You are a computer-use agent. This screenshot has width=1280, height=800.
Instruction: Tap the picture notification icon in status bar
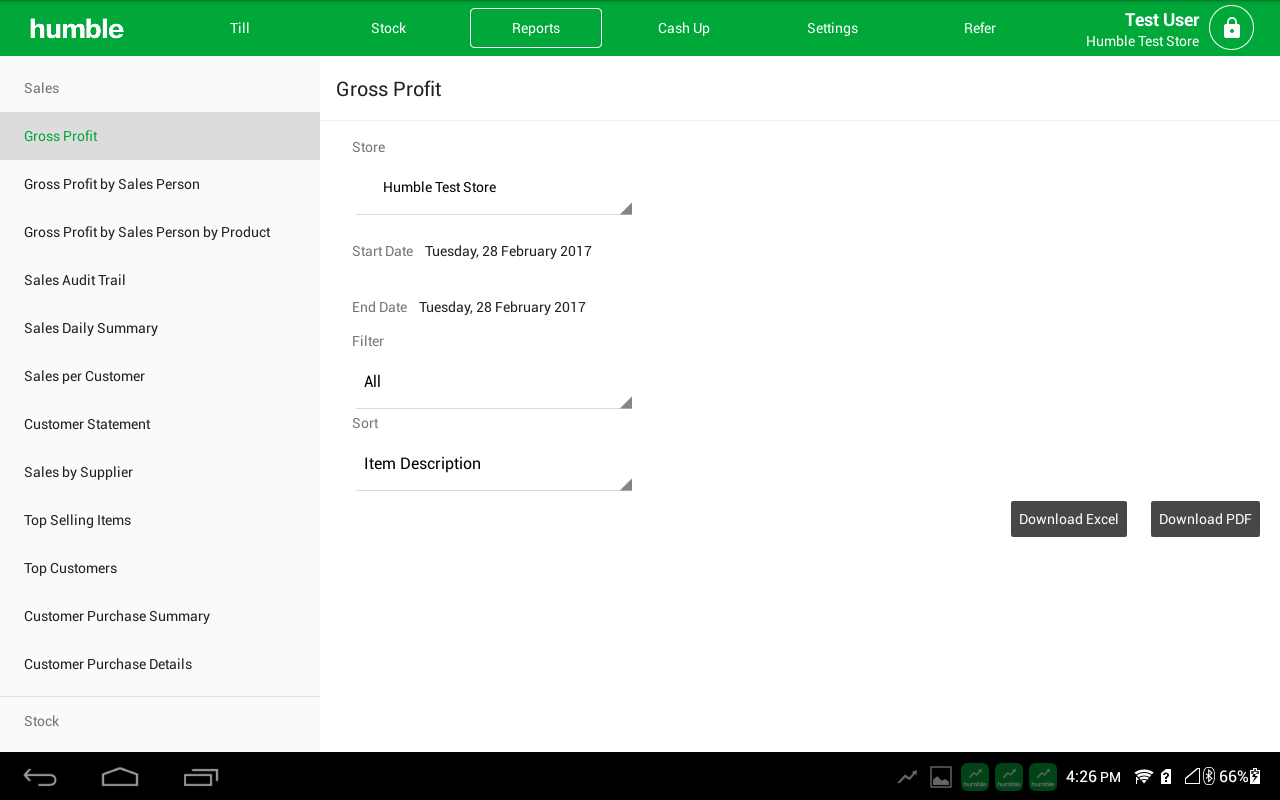coord(941,777)
